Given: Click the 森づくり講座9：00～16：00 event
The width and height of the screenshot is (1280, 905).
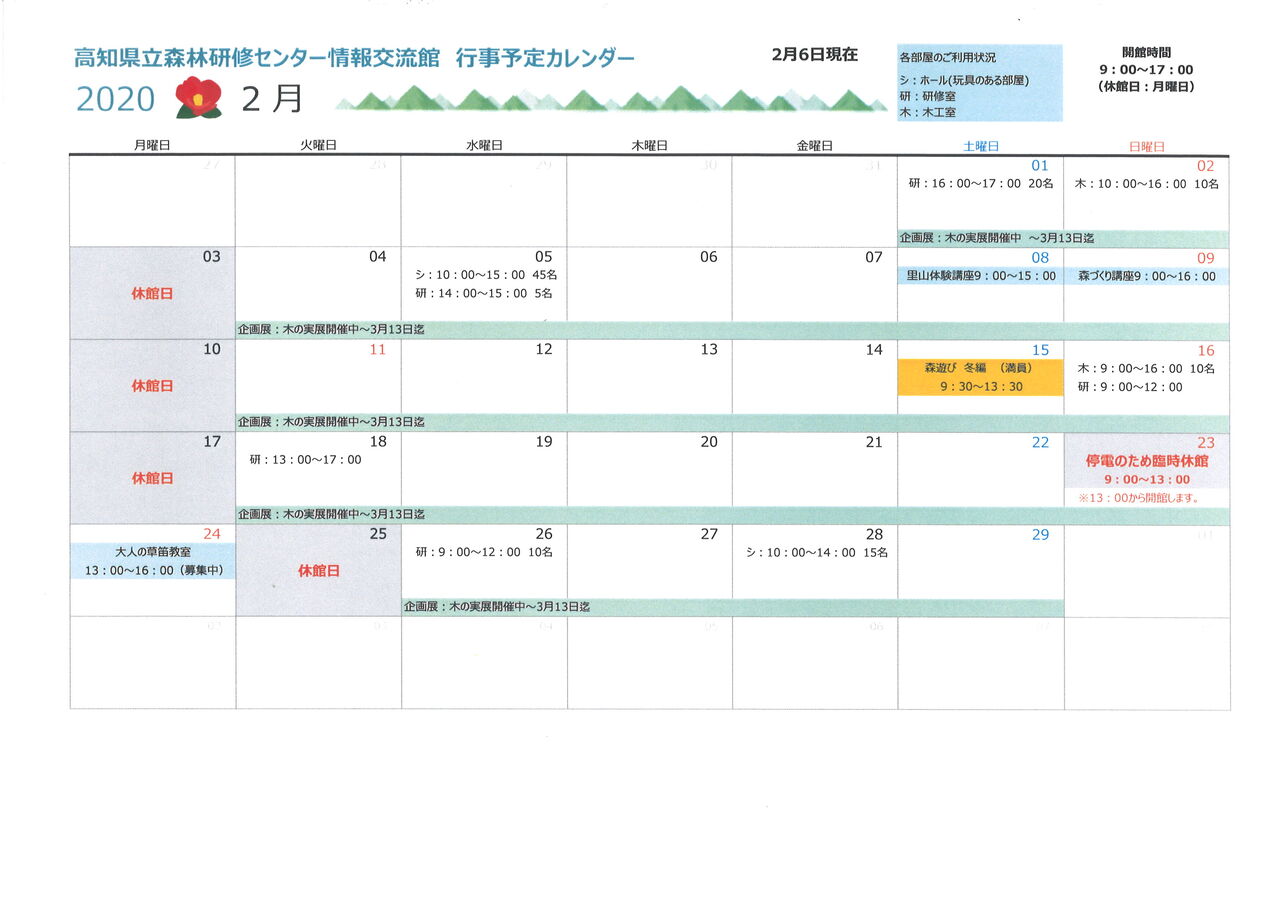Looking at the screenshot, I should (1147, 276).
